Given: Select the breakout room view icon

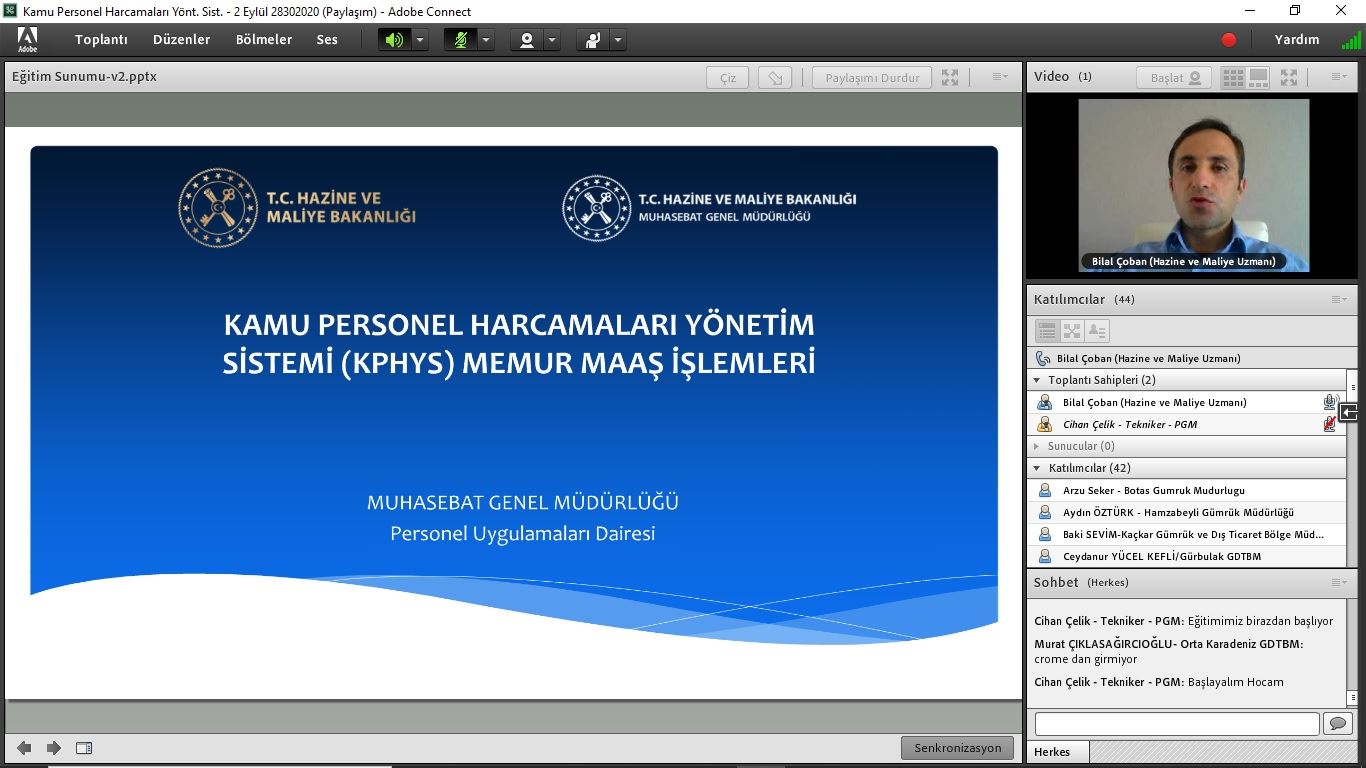Looking at the screenshot, I should pos(1072,330).
